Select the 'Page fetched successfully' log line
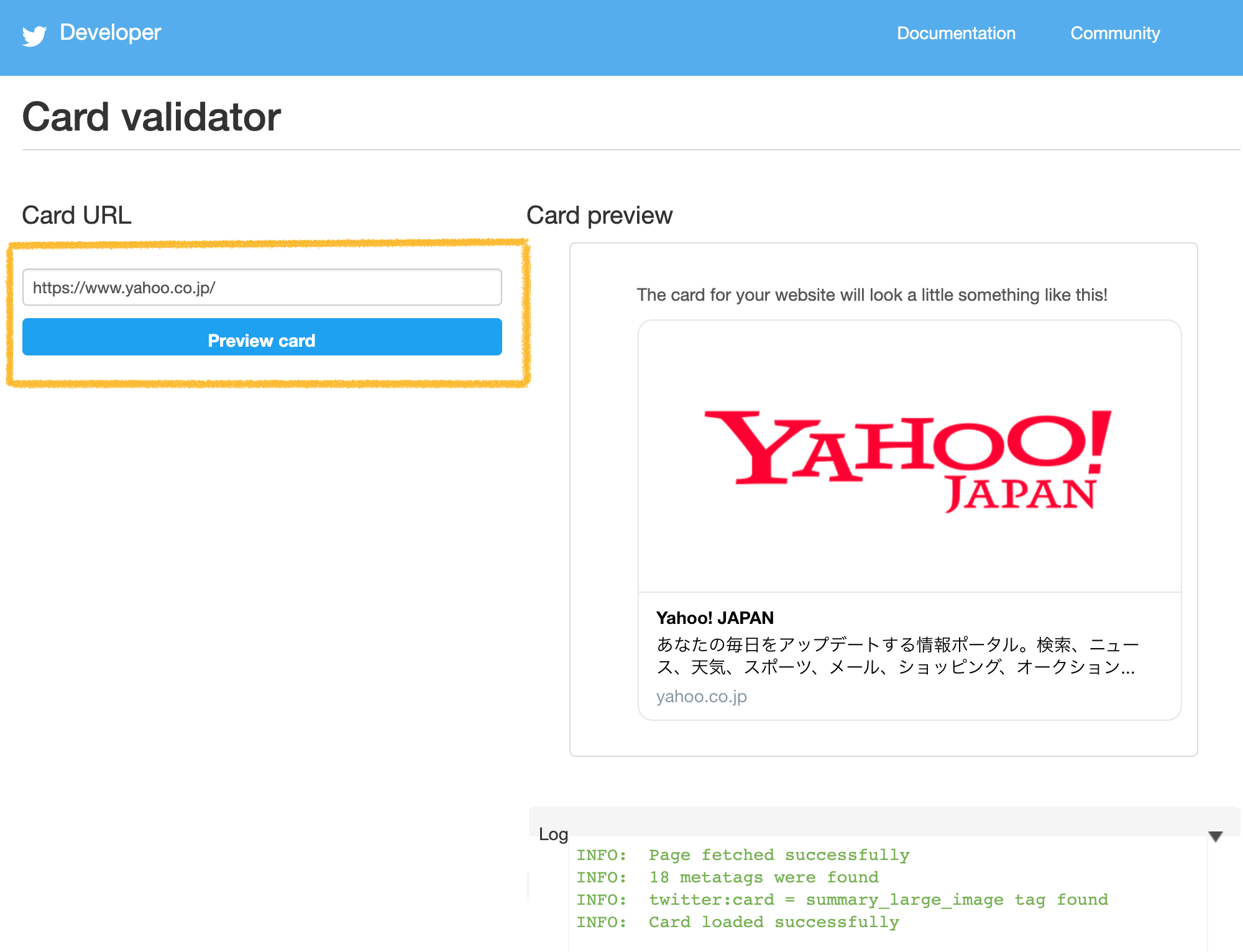Screen dimensions: 1243x952 point(743,855)
